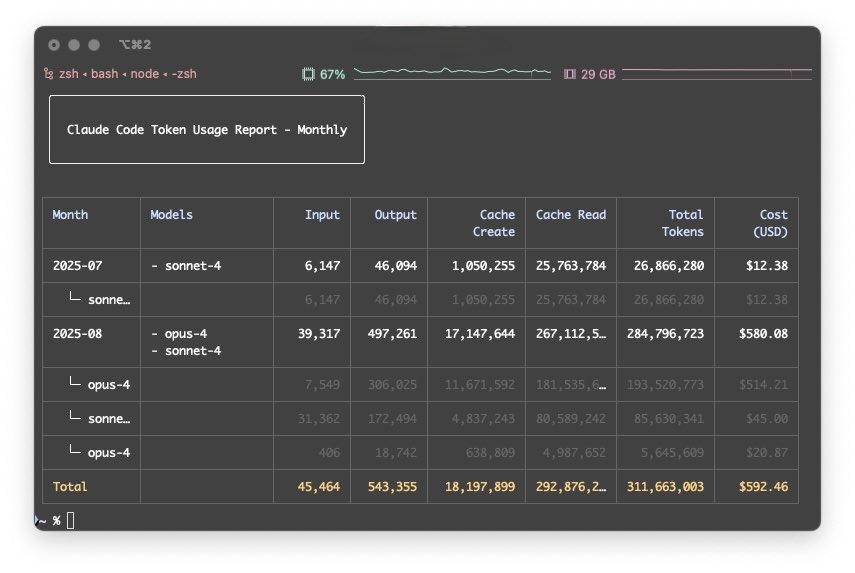Click the Total row label

click(70, 486)
